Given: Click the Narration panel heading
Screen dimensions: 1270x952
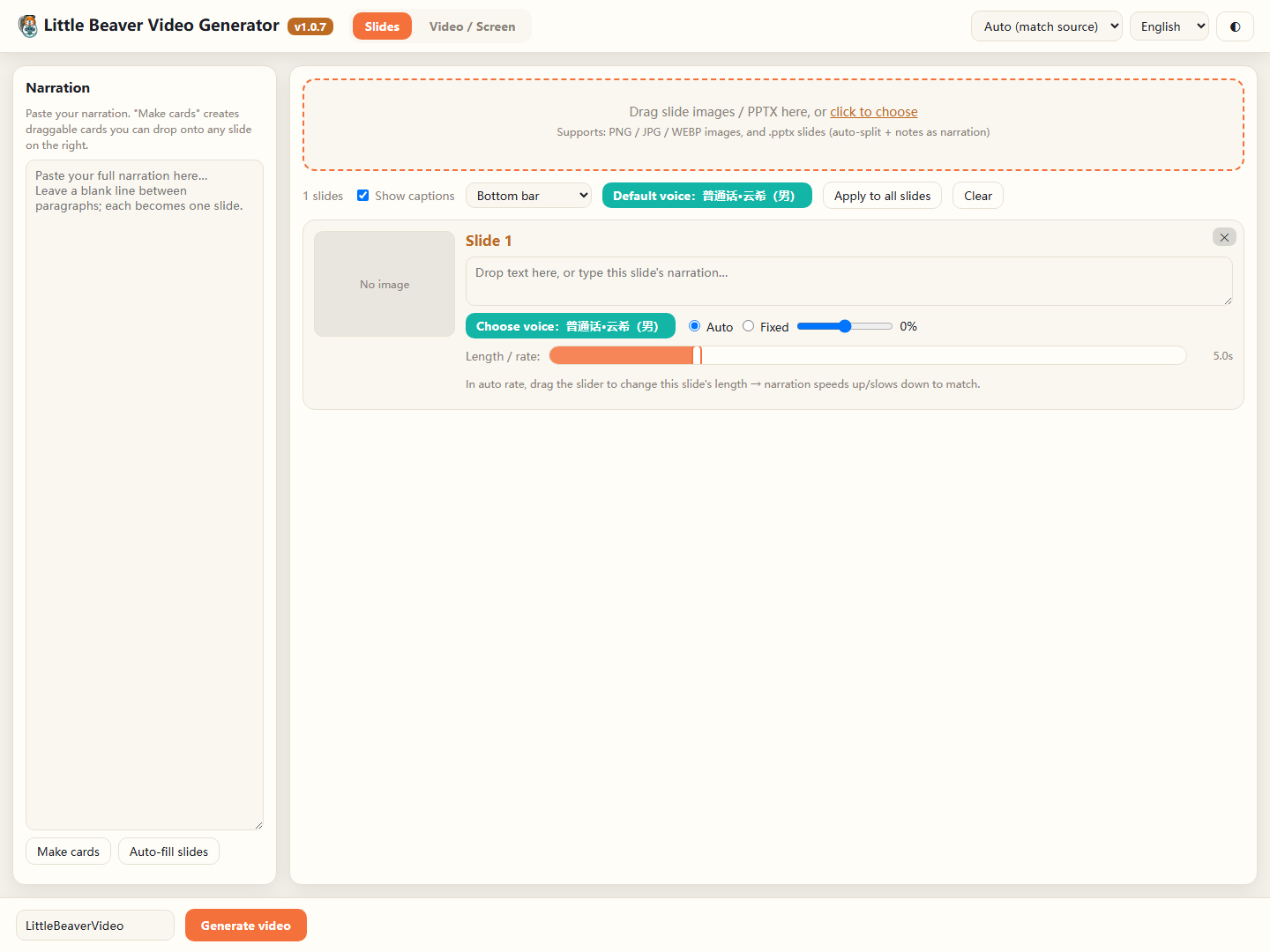Looking at the screenshot, I should [x=58, y=87].
